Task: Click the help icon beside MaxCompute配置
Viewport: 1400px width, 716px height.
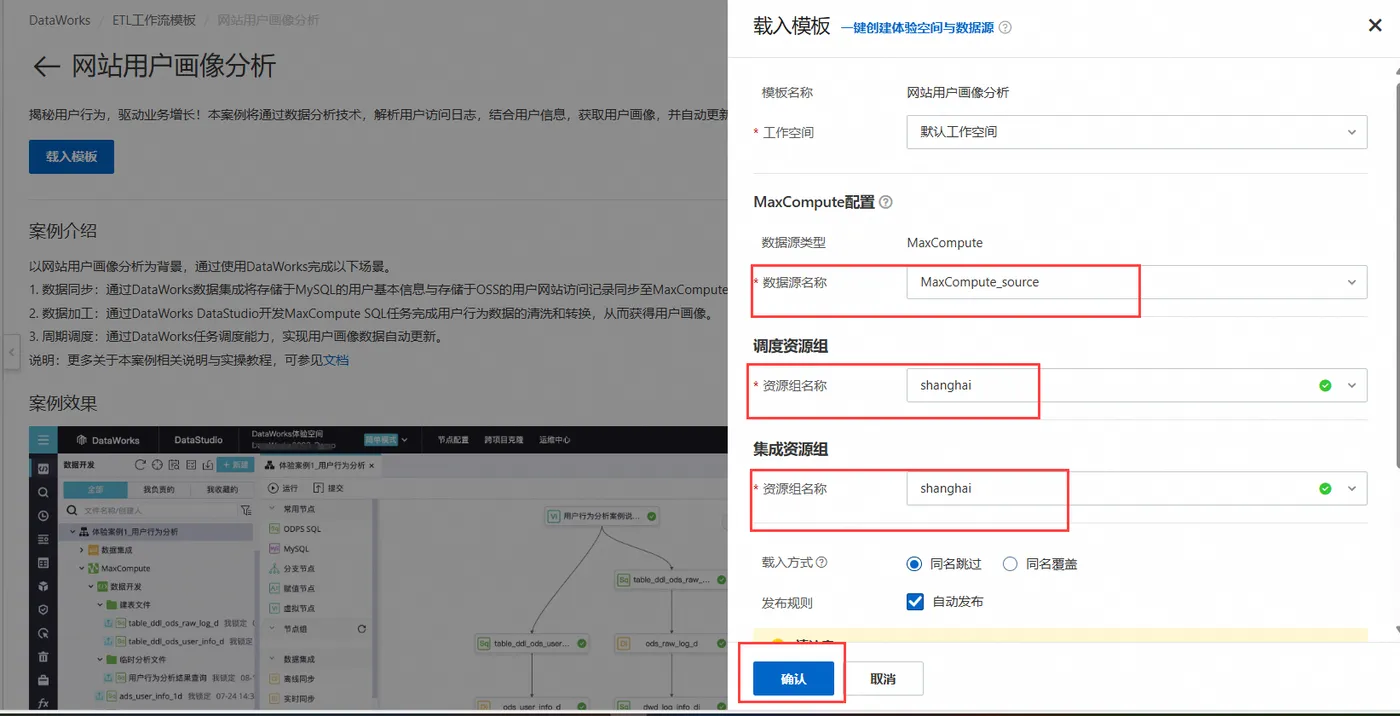Action: point(885,202)
